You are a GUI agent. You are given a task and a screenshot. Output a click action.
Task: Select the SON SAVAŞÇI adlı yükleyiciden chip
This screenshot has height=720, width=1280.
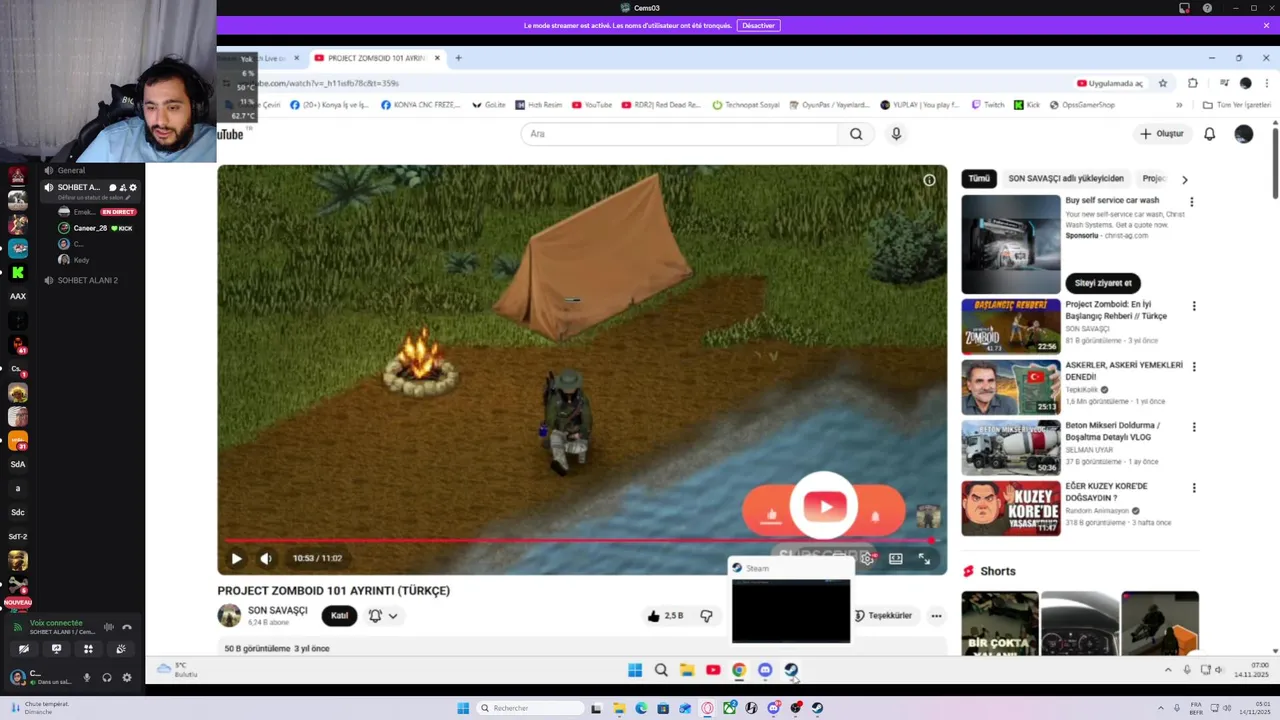[1066, 179]
